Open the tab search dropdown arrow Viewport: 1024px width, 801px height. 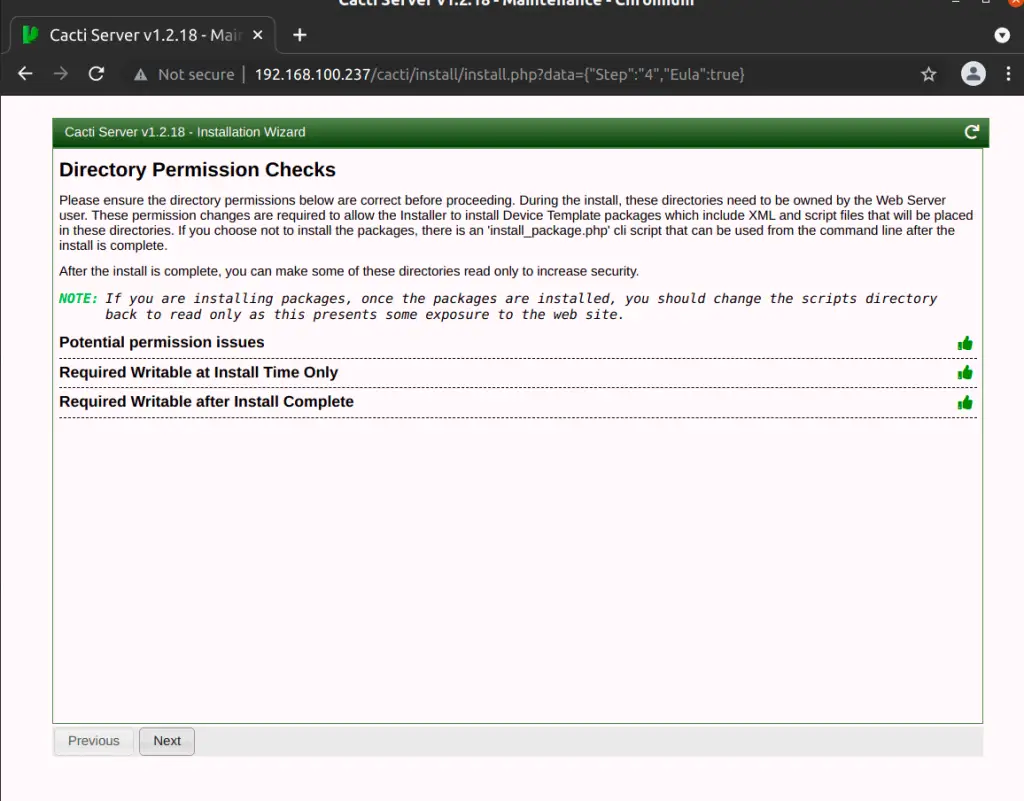pyautogui.click(x=1001, y=33)
